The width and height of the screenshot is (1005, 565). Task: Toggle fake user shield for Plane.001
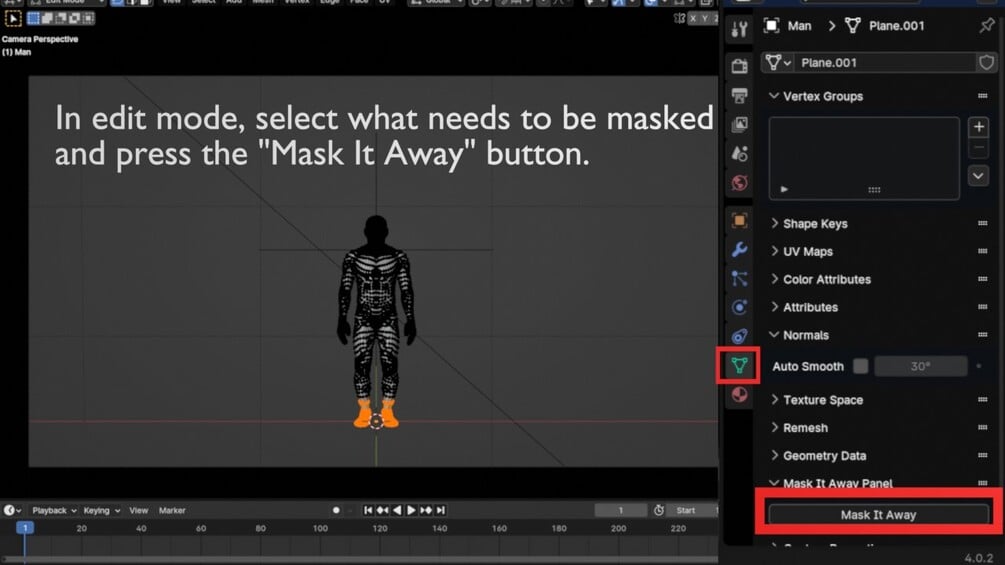tap(986, 62)
